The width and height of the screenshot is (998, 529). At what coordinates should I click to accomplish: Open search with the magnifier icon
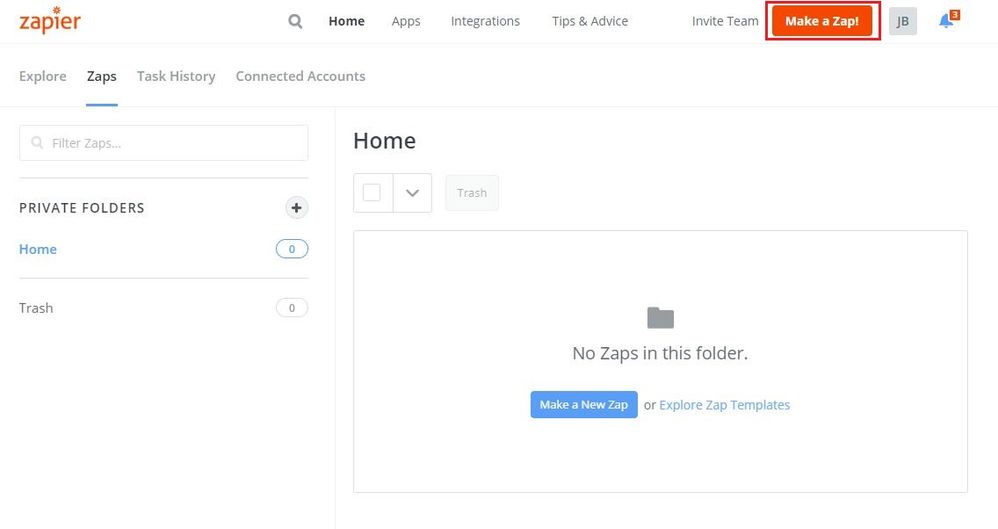tap(295, 21)
